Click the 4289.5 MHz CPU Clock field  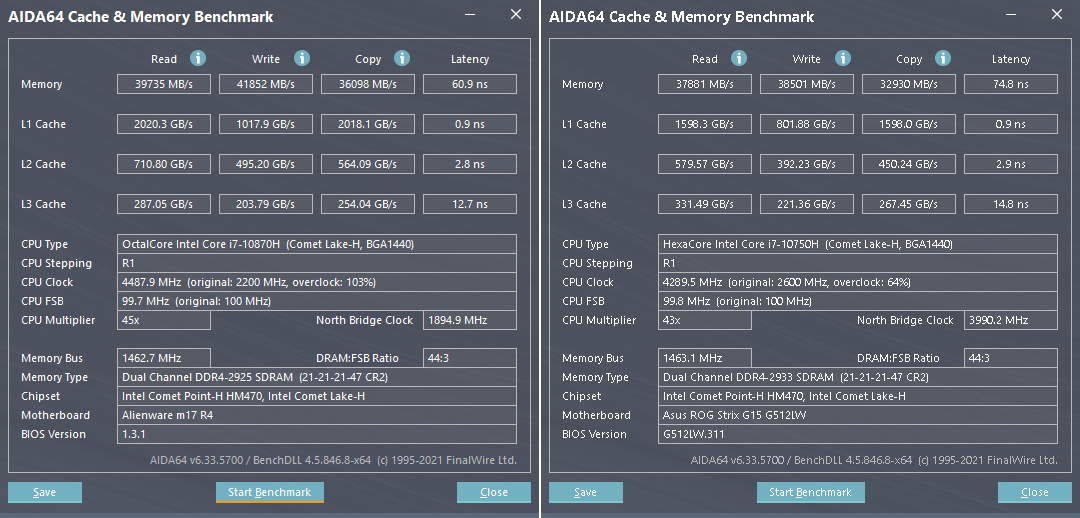[858, 282]
